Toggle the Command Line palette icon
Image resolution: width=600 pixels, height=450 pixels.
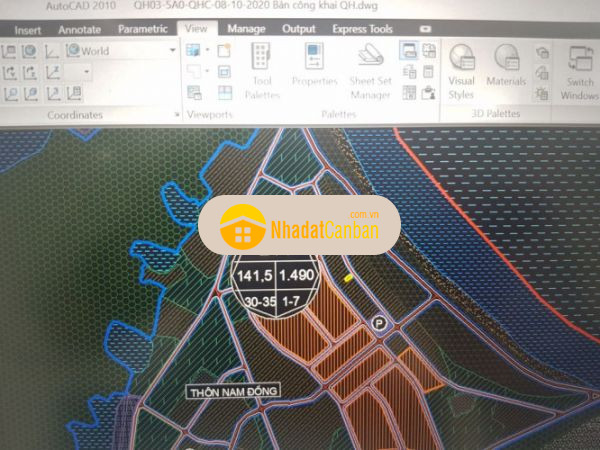click(409, 50)
